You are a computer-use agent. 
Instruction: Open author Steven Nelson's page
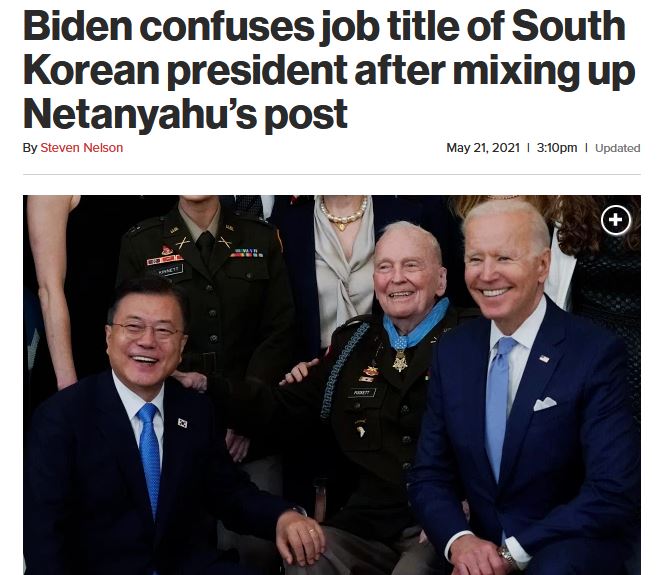click(x=81, y=148)
